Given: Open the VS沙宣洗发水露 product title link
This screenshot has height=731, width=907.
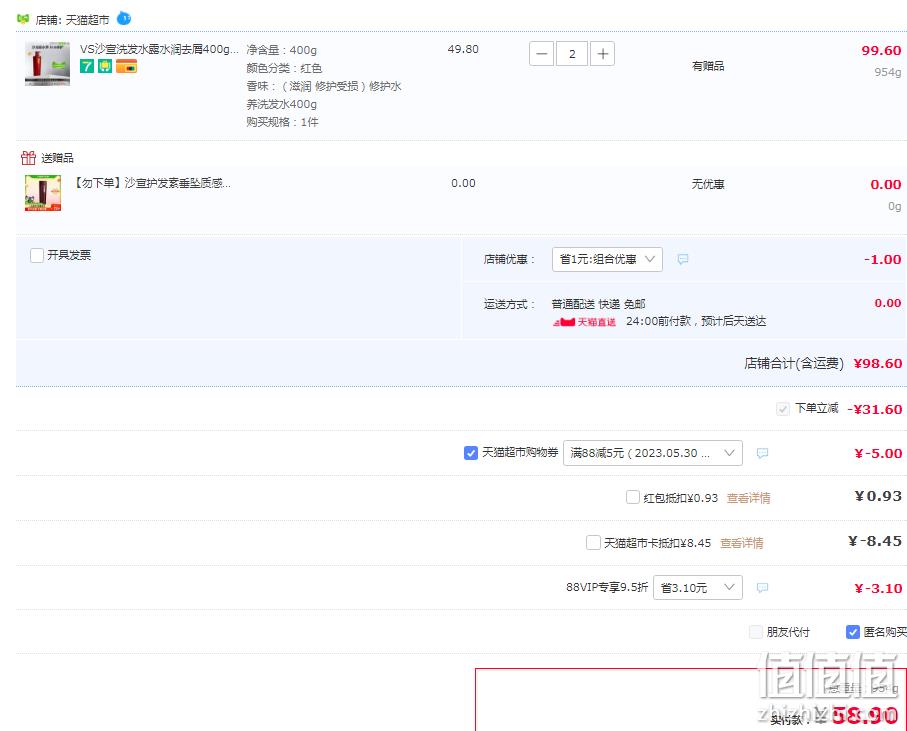Looking at the screenshot, I should click(x=159, y=49).
